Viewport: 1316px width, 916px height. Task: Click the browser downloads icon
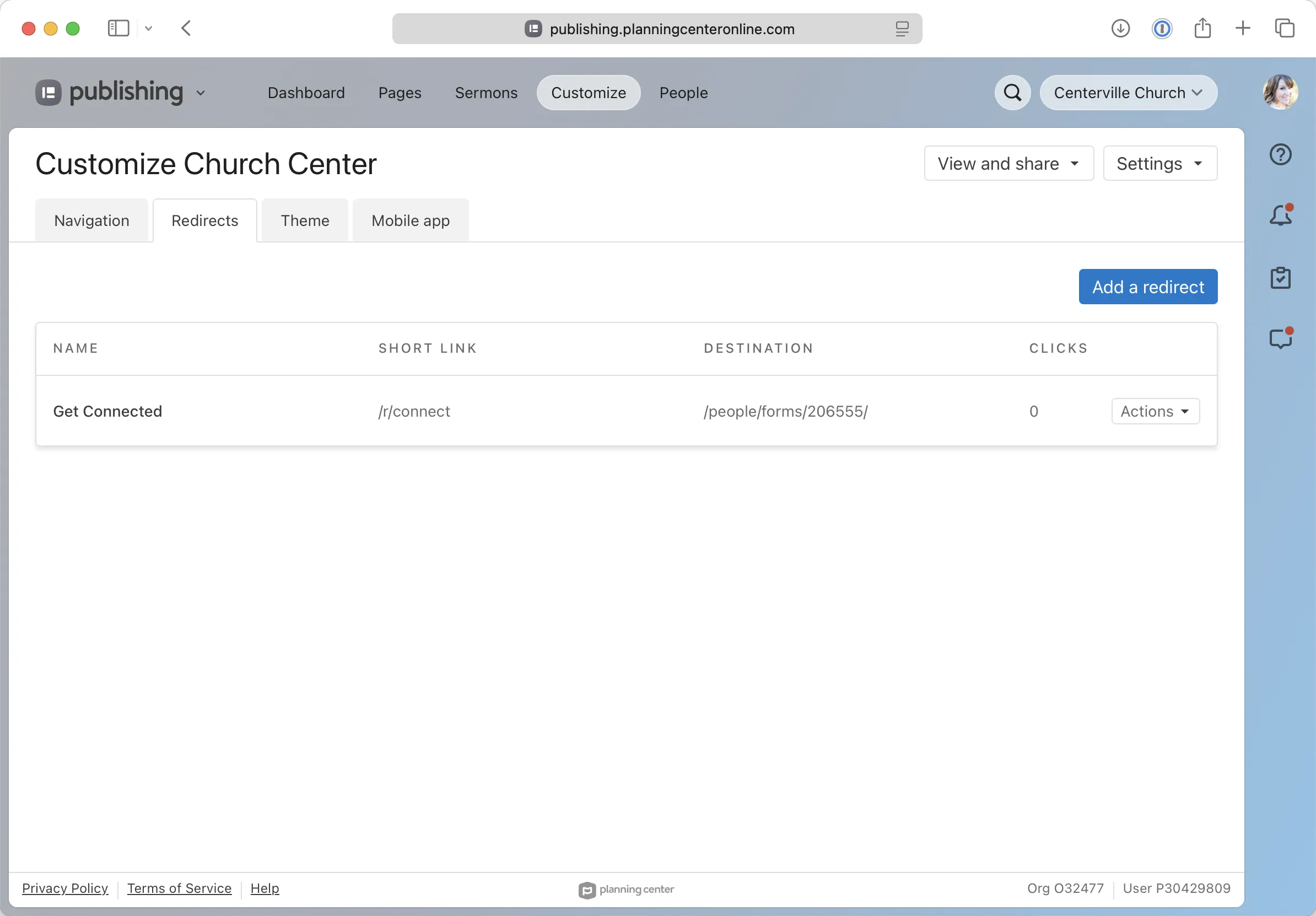(x=1120, y=28)
